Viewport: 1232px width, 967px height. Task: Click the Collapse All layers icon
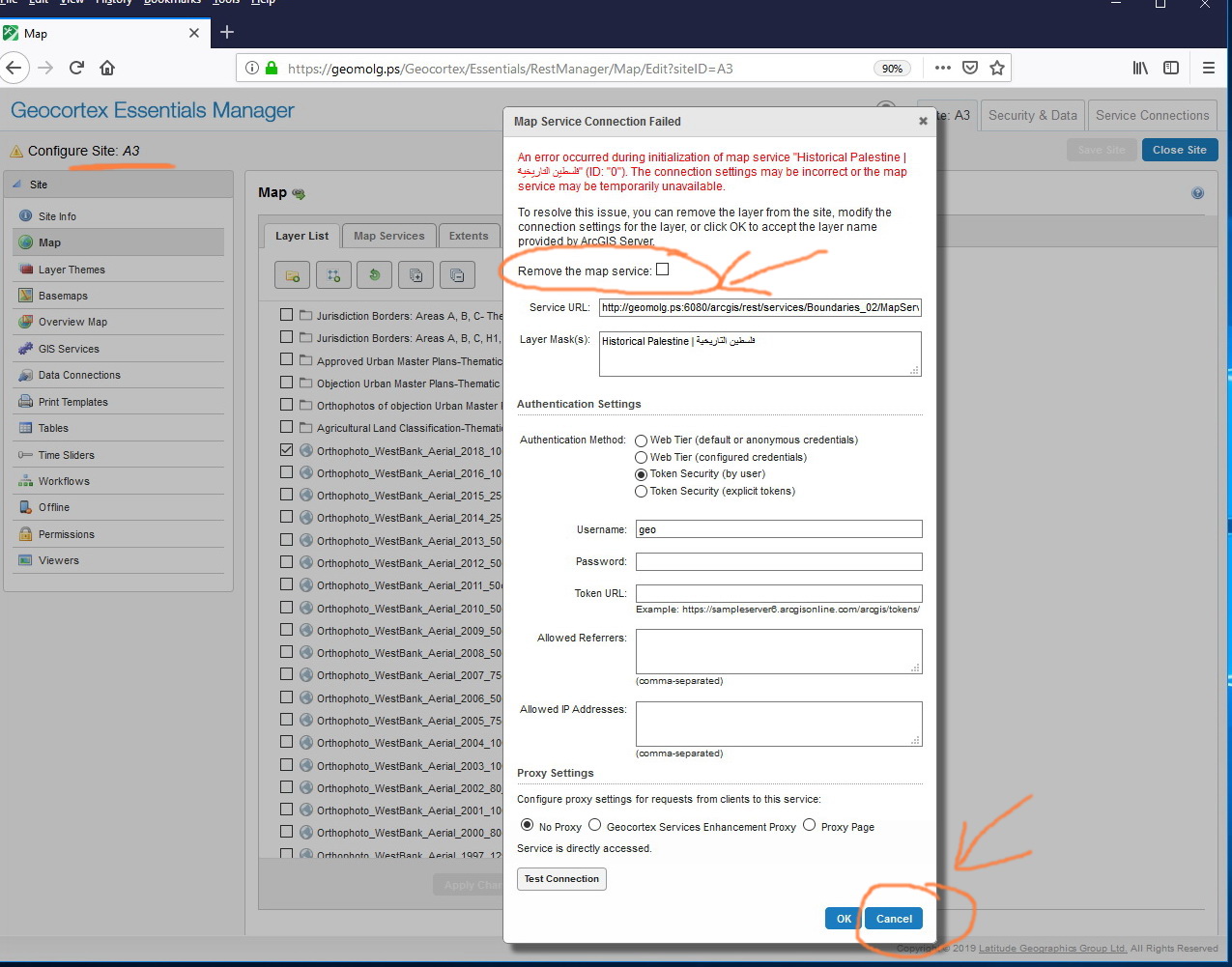458,275
